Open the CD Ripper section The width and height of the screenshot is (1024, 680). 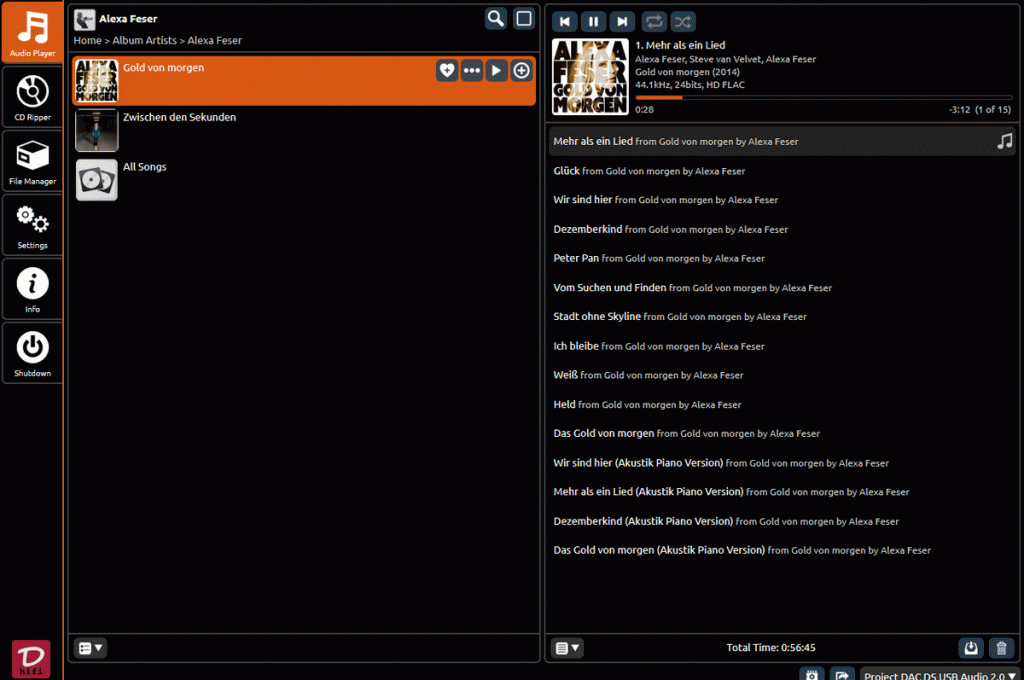32,98
